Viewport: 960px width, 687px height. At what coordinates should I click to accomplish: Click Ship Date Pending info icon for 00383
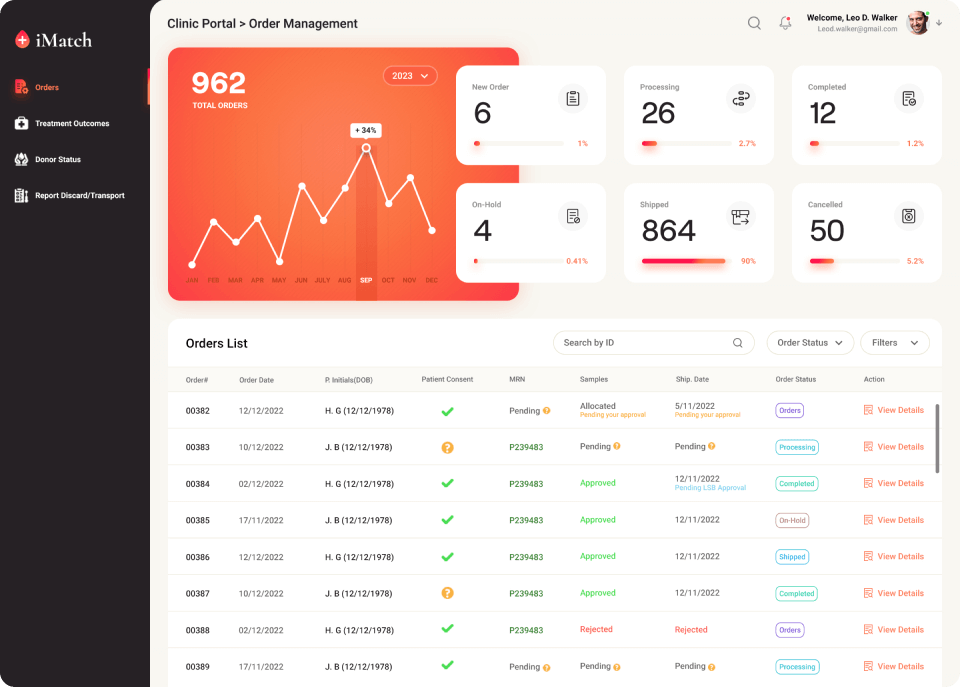711,446
